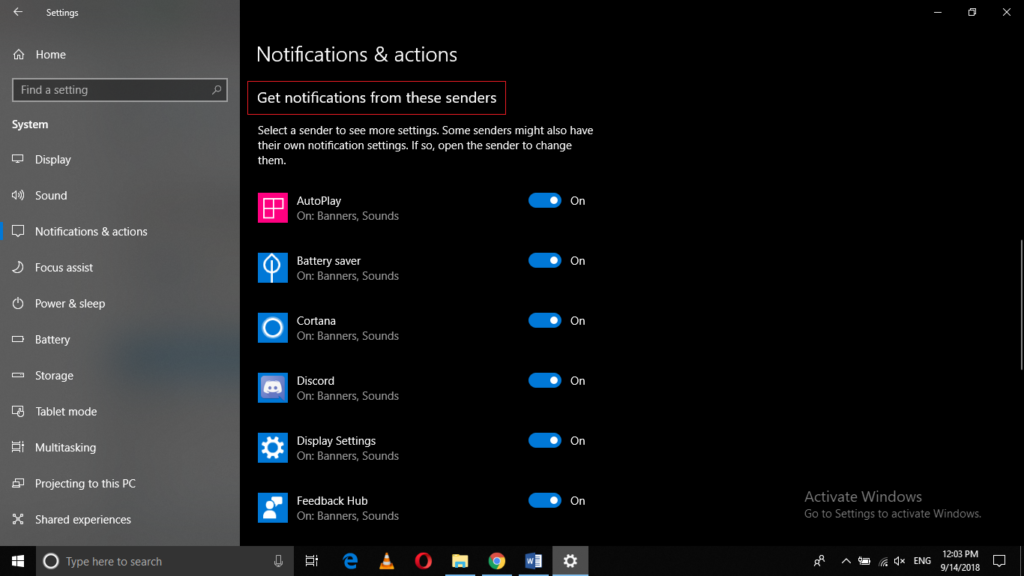
Task: Click the muted volume icon in tray
Action: (x=899, y=561)
